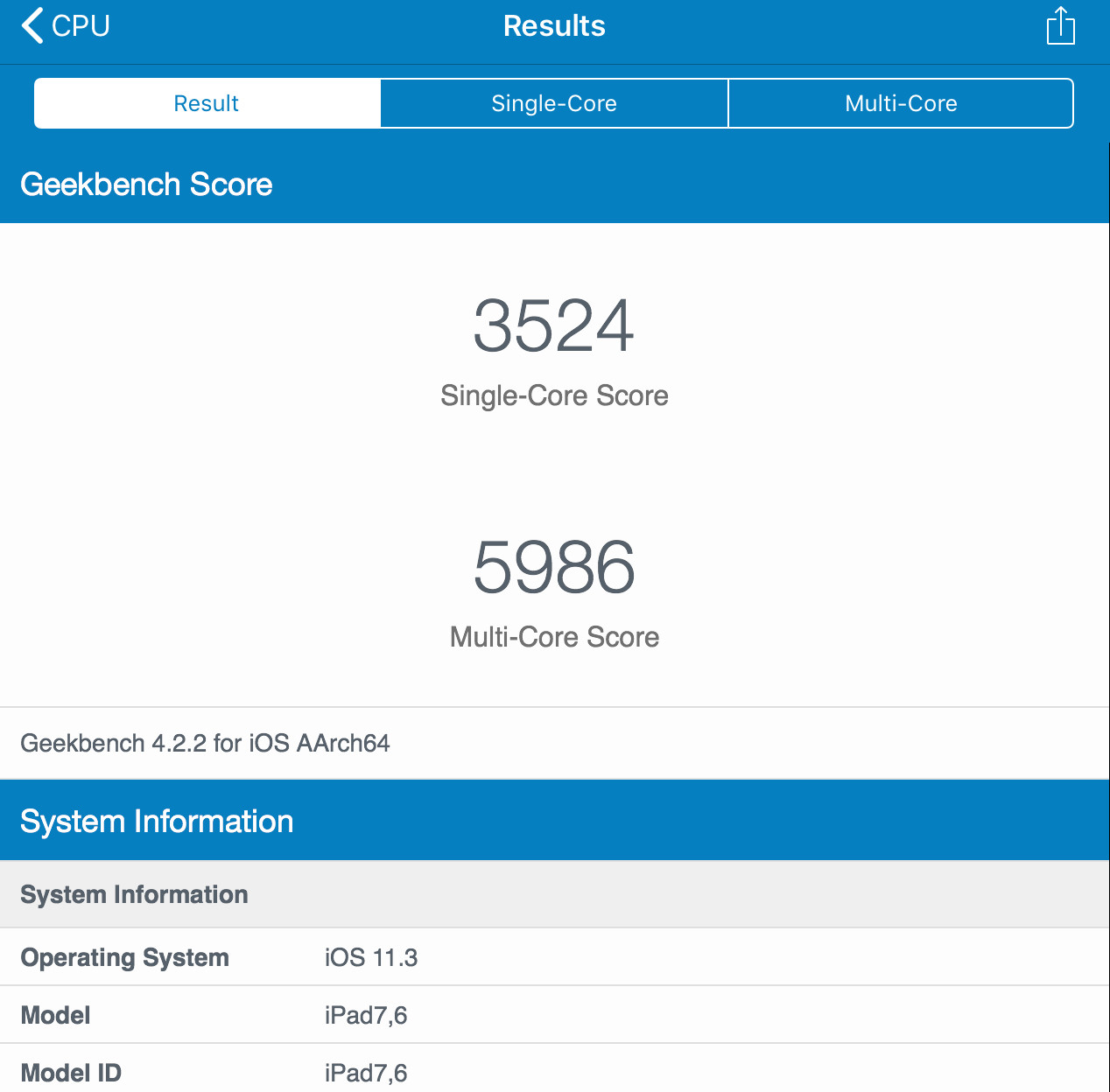Switch to the Single-Core tab
Viewport: 1110px width, 1092px height.
coord(553,103)
